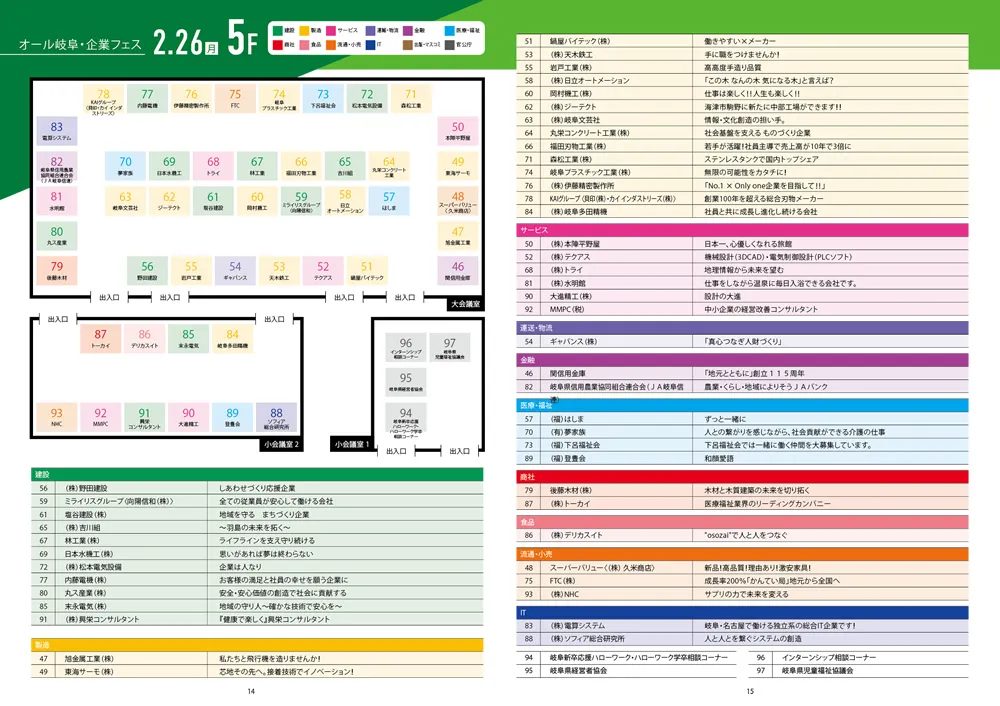The height and width of the screenshot is (706, 1000).
Task: Click list row 69 日本水機工(株)
Action: pos(257,554)
